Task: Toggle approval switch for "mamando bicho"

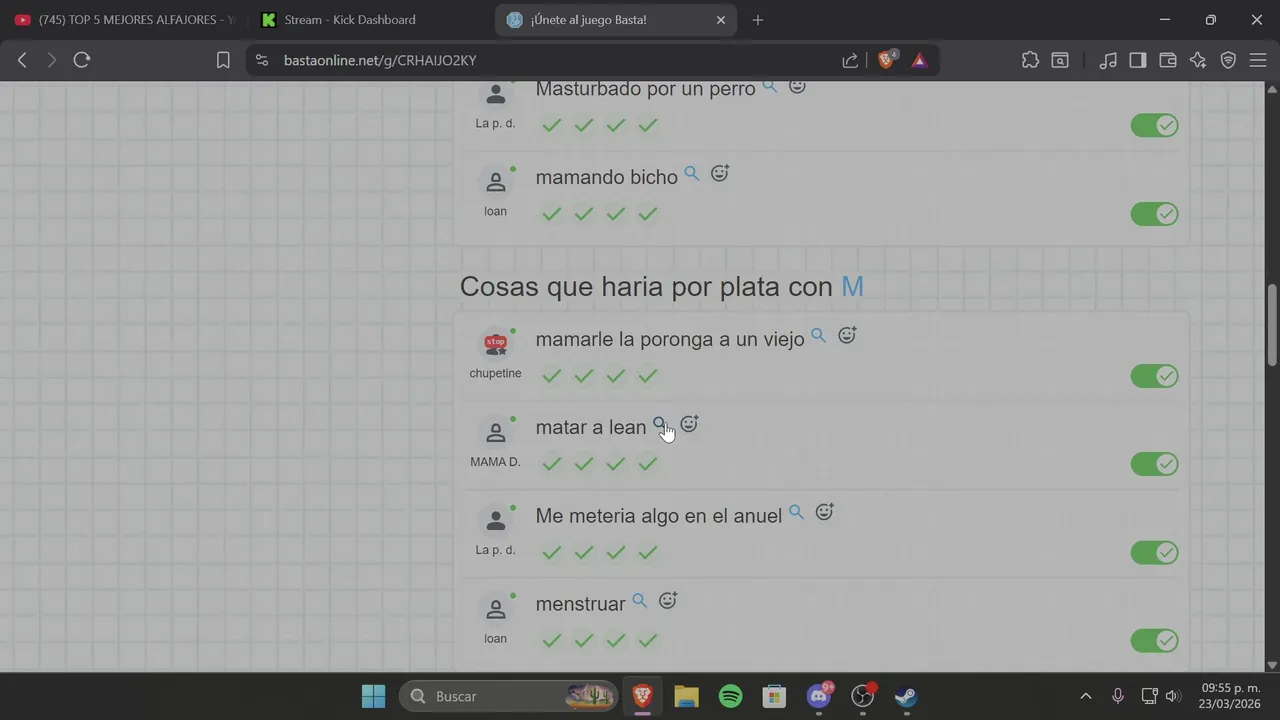Action: tap(1154, 214)
